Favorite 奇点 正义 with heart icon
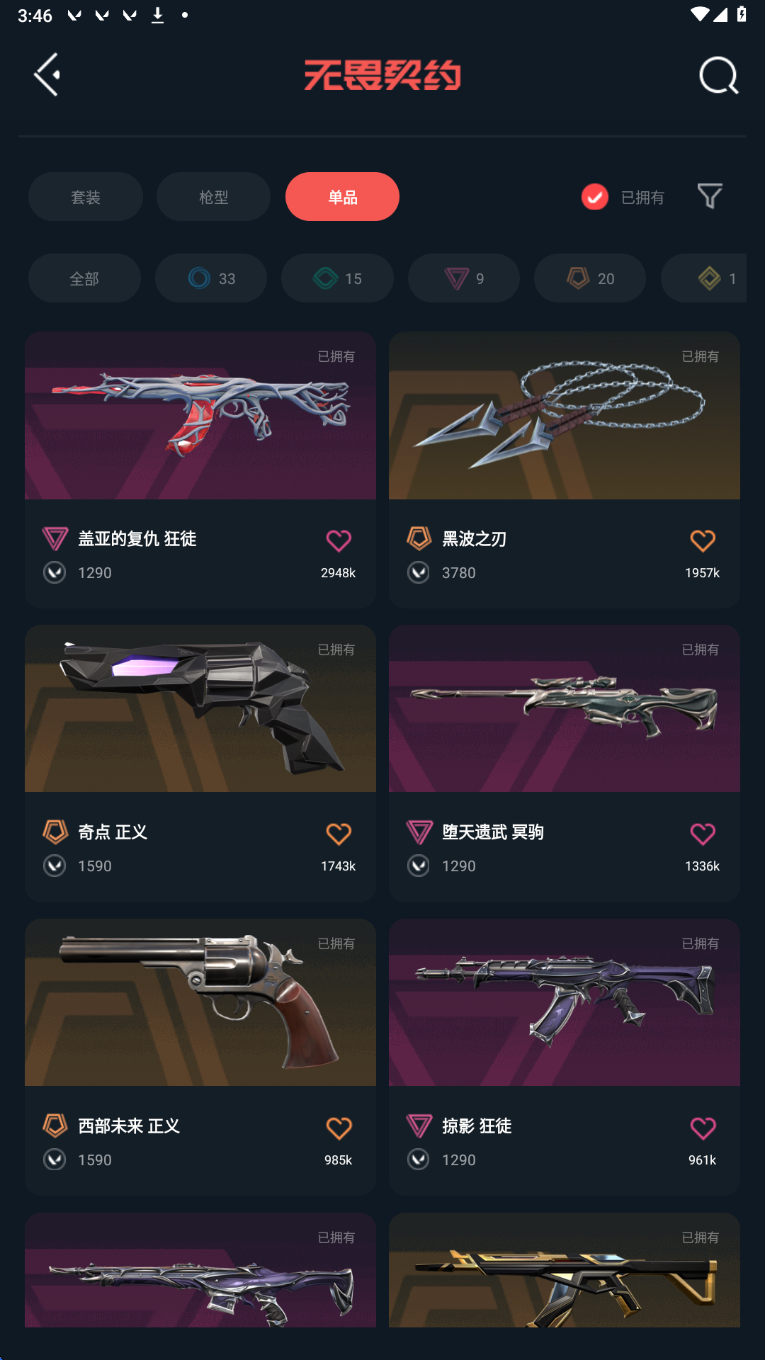This screenshot has width=765, height=1360. (x=339, y=834)
